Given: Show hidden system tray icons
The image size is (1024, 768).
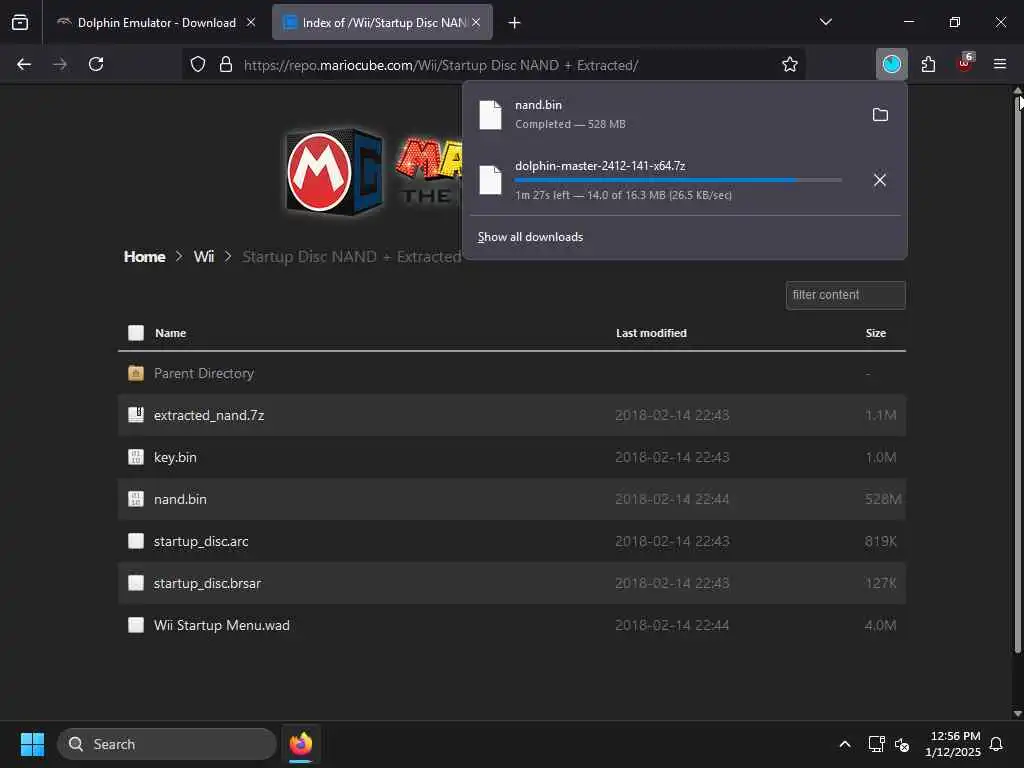Looking at the screenshot, I should 844,744.
